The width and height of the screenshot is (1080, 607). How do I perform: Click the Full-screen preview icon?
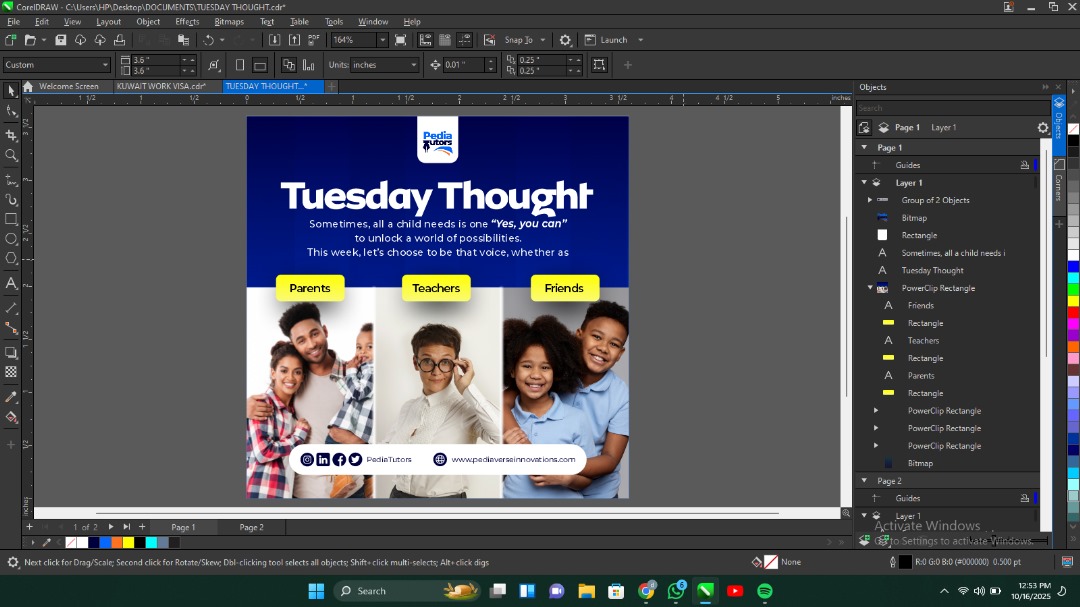(400, 40)
